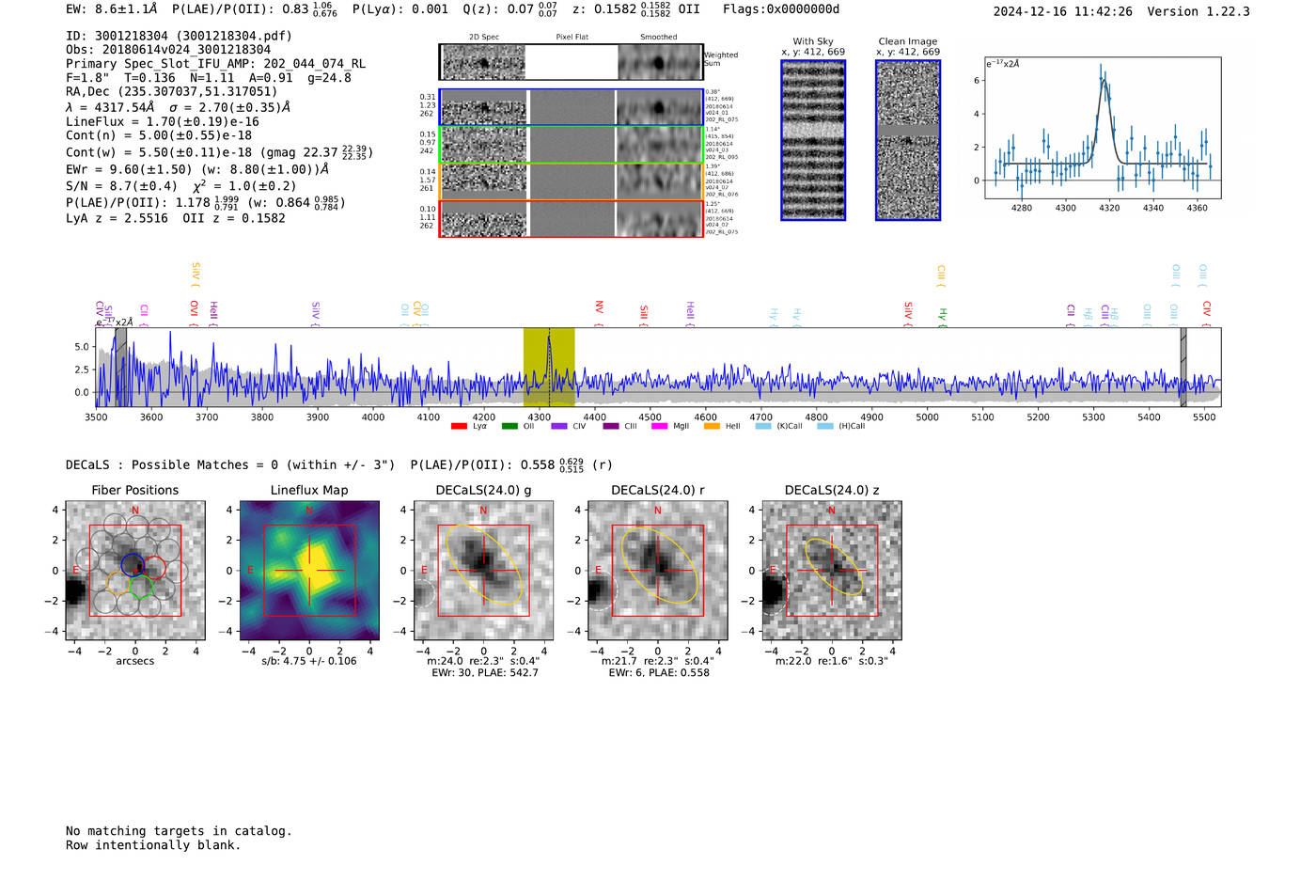This screenshot has height=896, width=1316.
Task: Click the LineFlux = 1.70(±0.19)e-16 value
Action: click(x=163, y=121)
